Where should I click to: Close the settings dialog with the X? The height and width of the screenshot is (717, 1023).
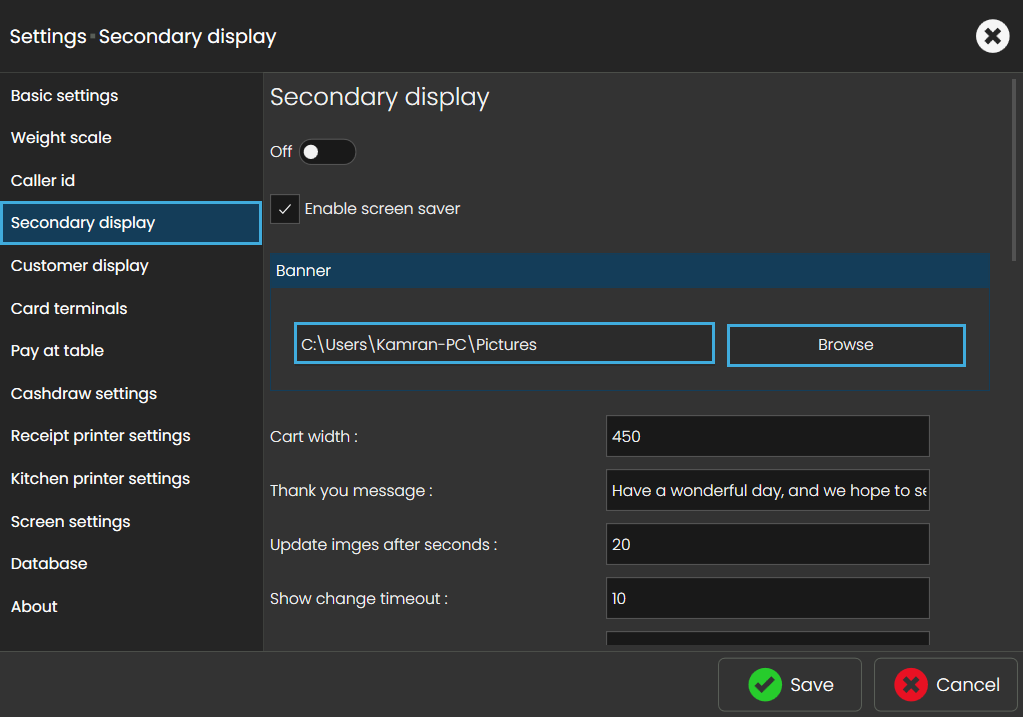[x=992, y=37]
